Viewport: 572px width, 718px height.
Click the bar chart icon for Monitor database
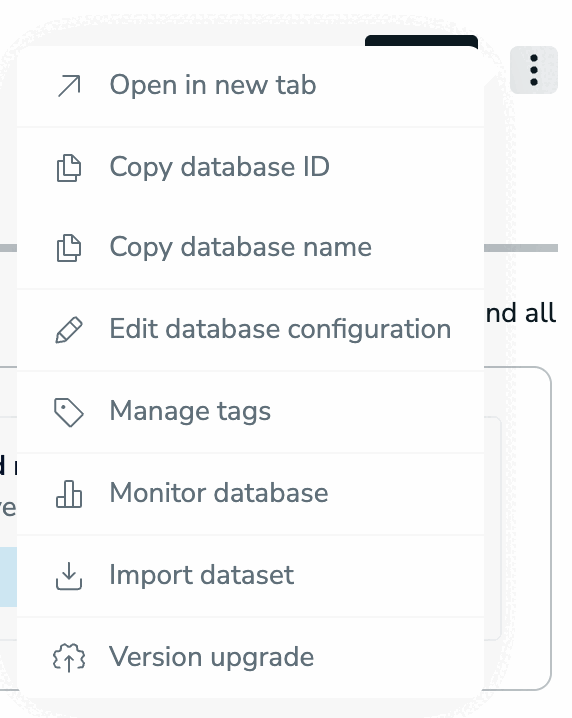[69, 494]
